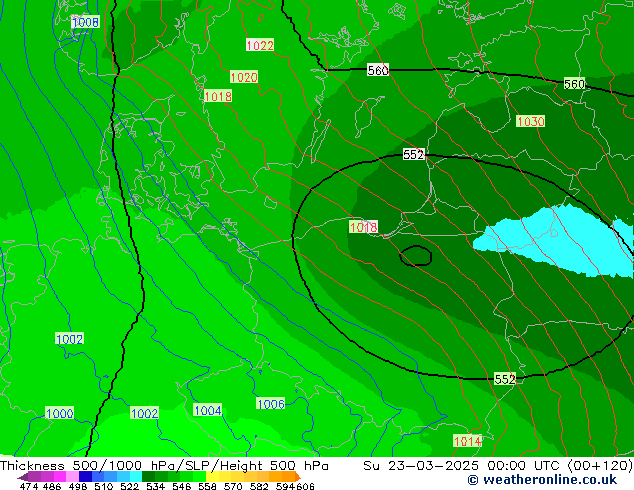Screen dimensions: 634x490
Task: Select the brightest green legend swatch
Action: click(199, 476)
